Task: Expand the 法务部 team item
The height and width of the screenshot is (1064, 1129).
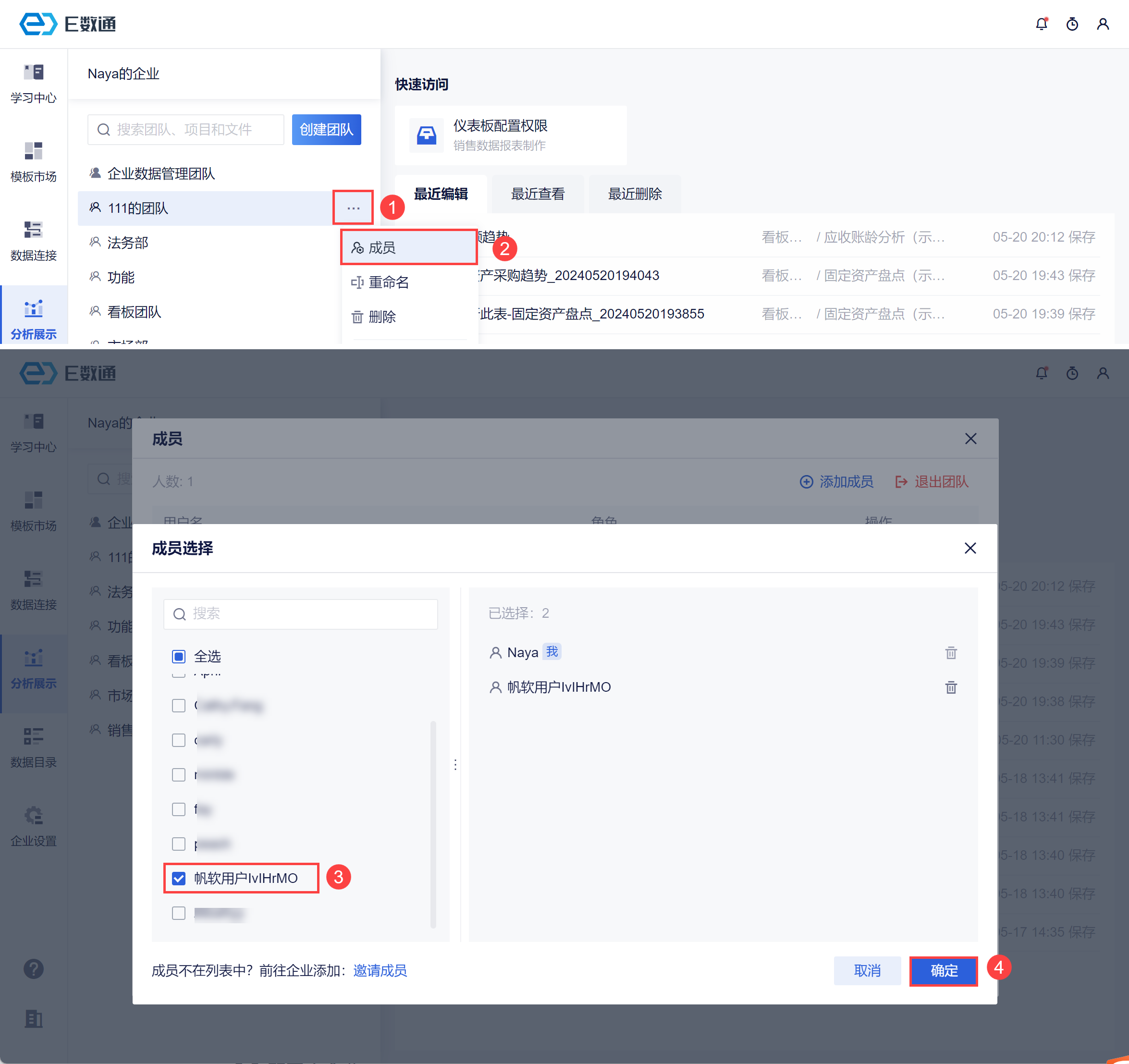Action: tap(128, 243)
